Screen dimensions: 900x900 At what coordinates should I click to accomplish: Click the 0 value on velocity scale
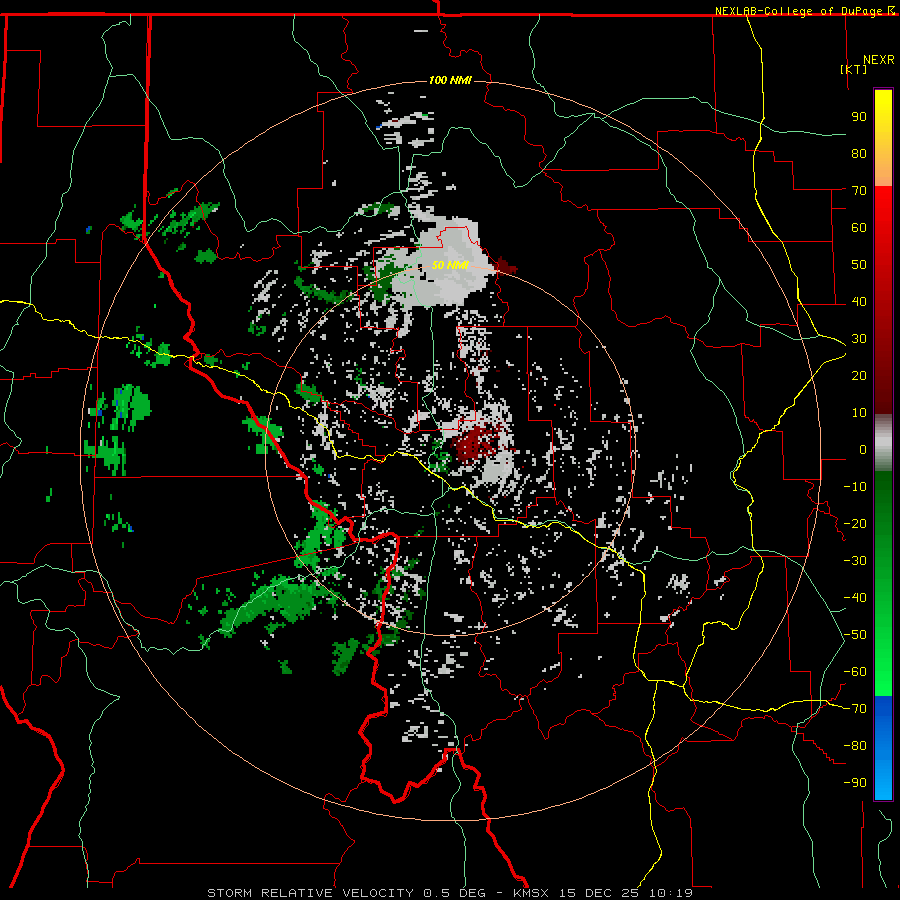[863, 449]
